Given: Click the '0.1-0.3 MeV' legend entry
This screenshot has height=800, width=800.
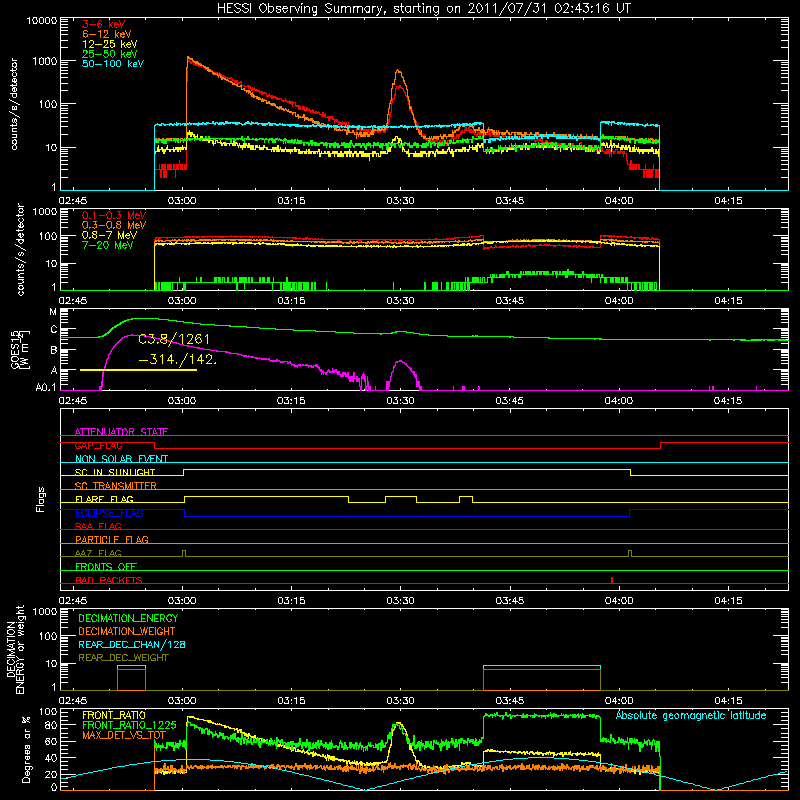Looking at the screenshot, I should click(x=114, y=215).
